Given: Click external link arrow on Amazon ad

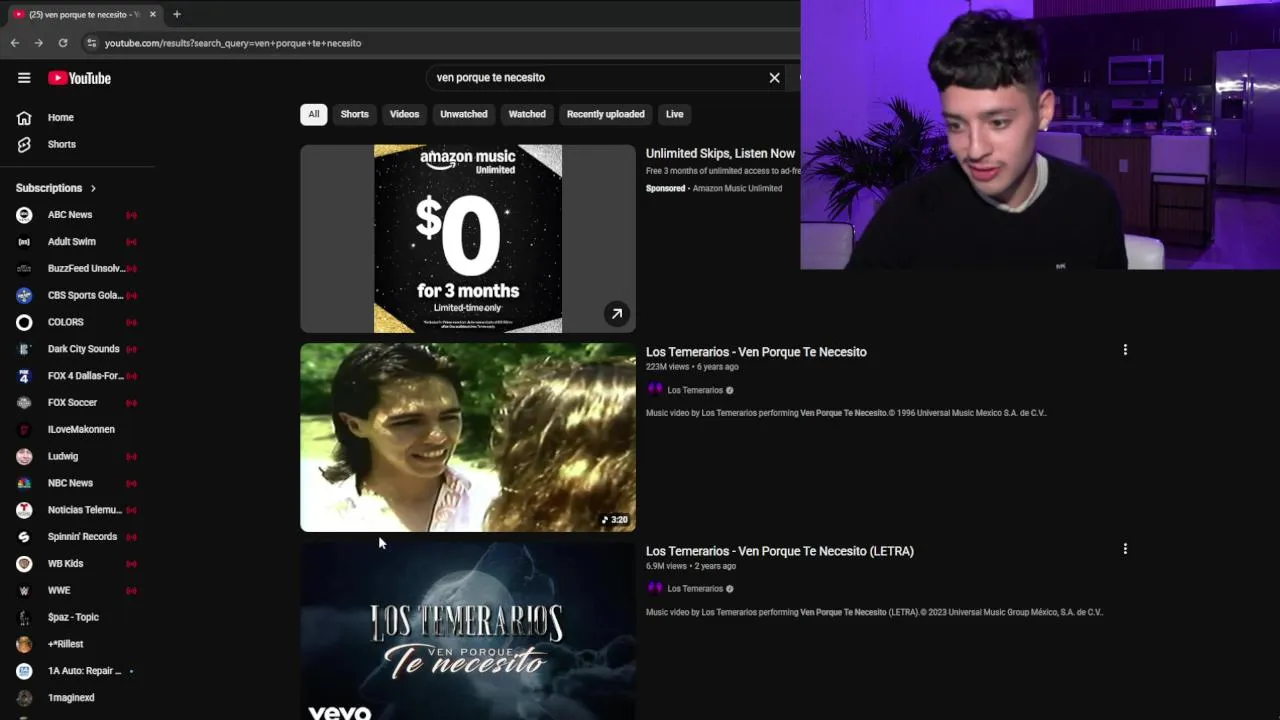Looking at the screenshot, I should [x=617, y=314].
